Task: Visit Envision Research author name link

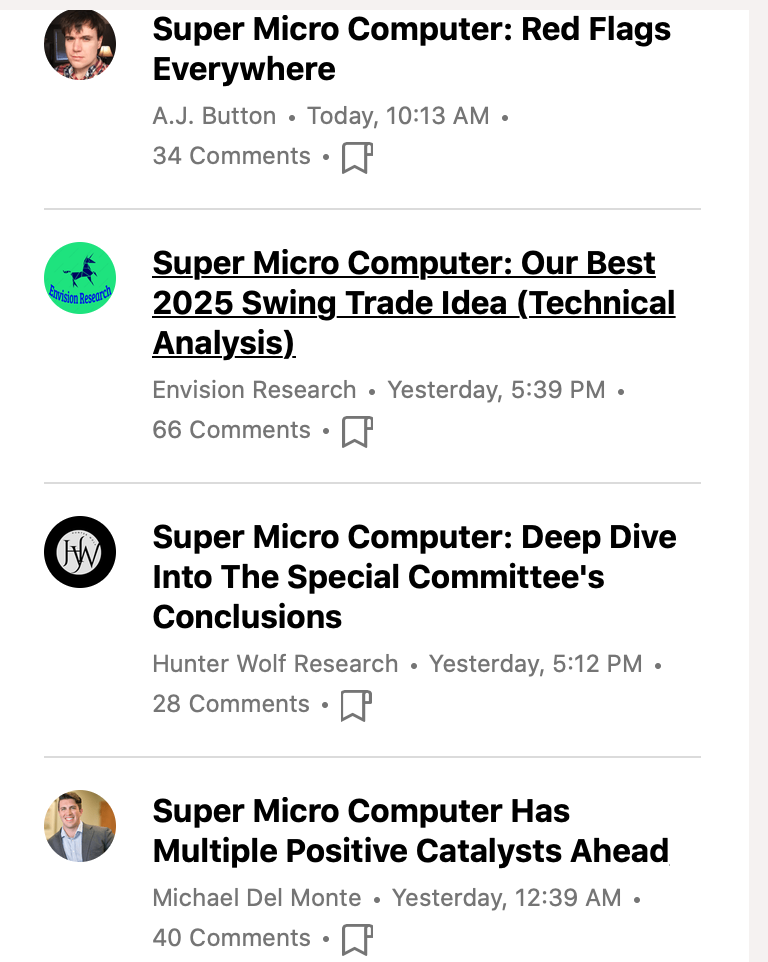Action: point(254,390)
